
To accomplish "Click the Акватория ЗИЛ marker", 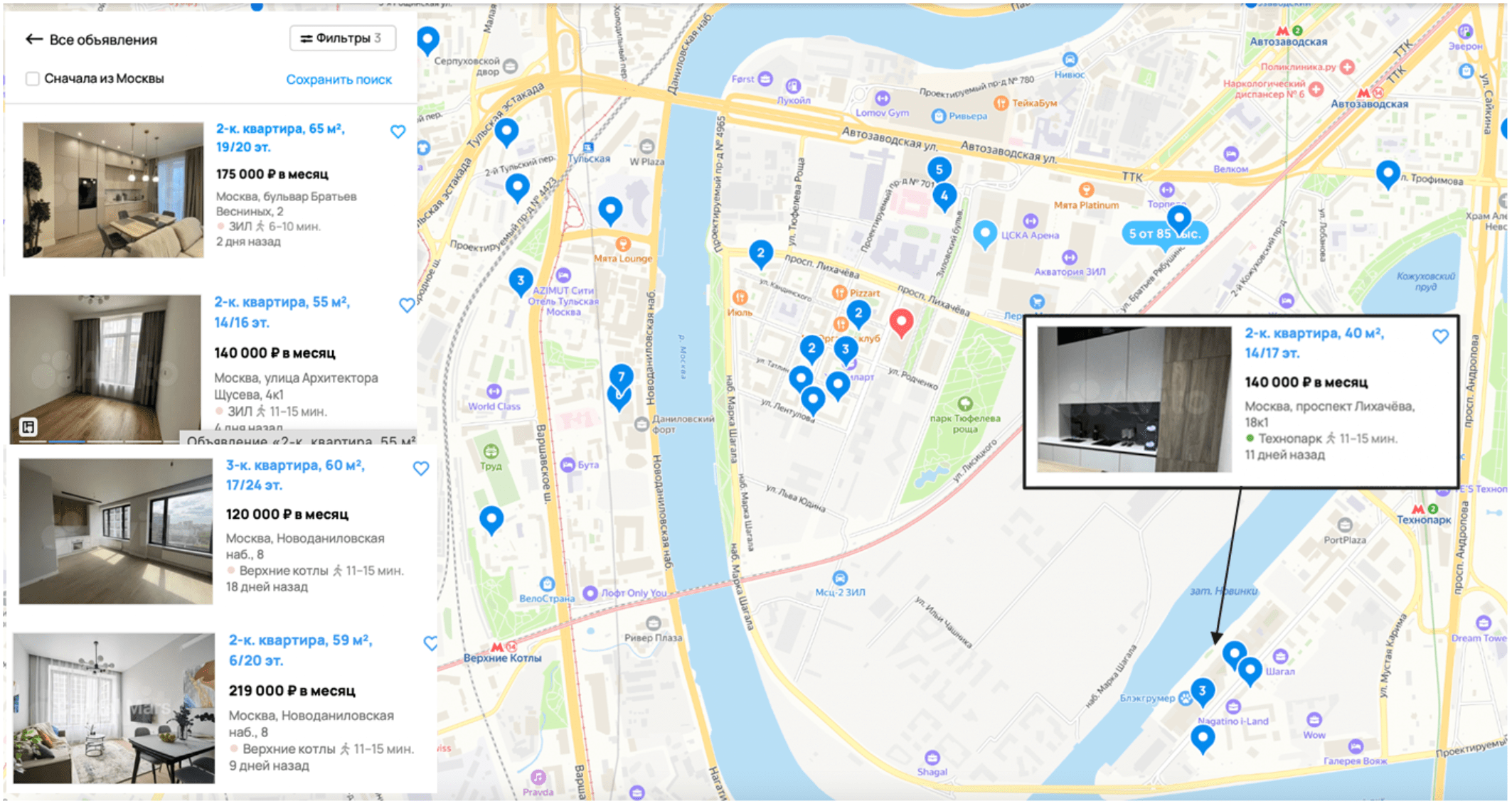I will tap(1070, 257).
